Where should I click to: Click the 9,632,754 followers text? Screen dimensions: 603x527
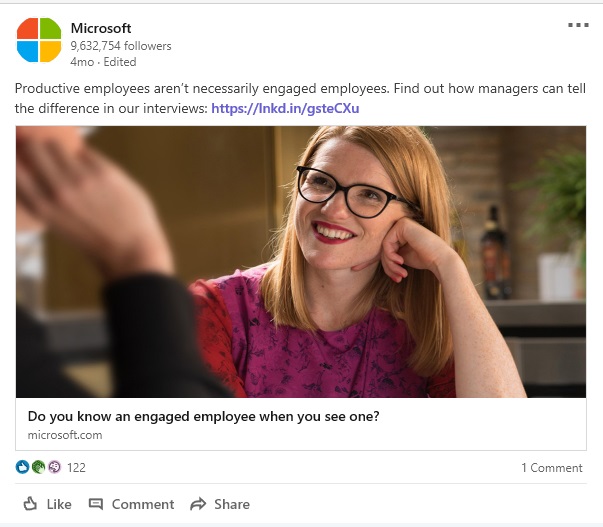tap(121, 46)
